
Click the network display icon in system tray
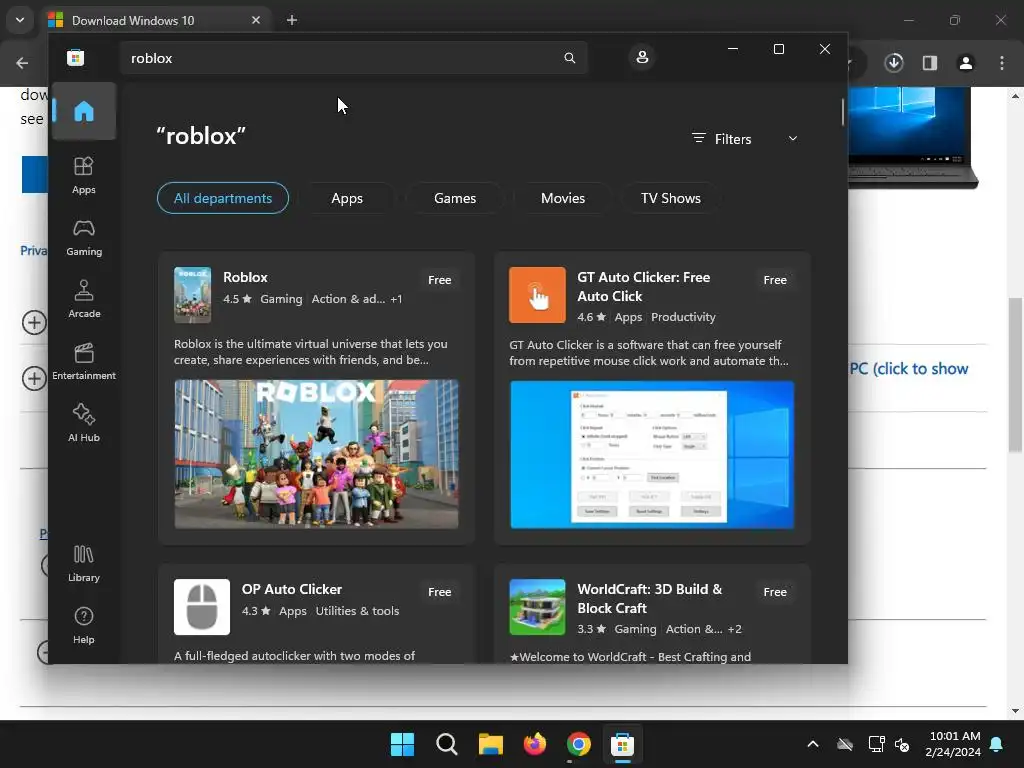(876, 744)
